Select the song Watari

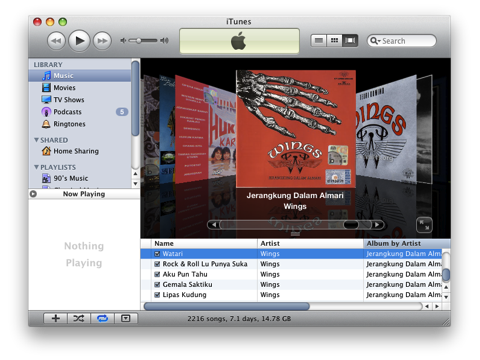coord(173,254)
